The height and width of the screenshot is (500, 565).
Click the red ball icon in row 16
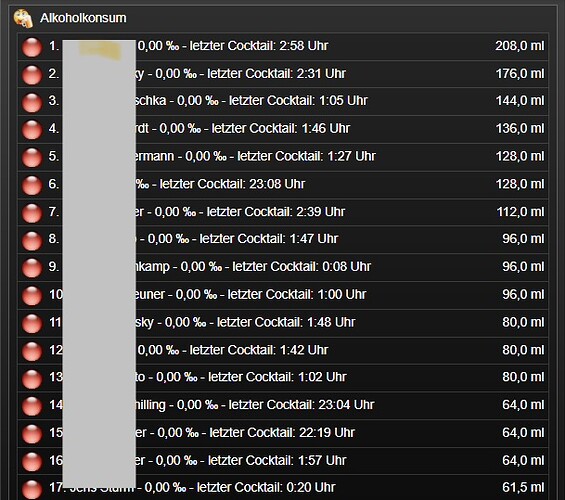32,461
